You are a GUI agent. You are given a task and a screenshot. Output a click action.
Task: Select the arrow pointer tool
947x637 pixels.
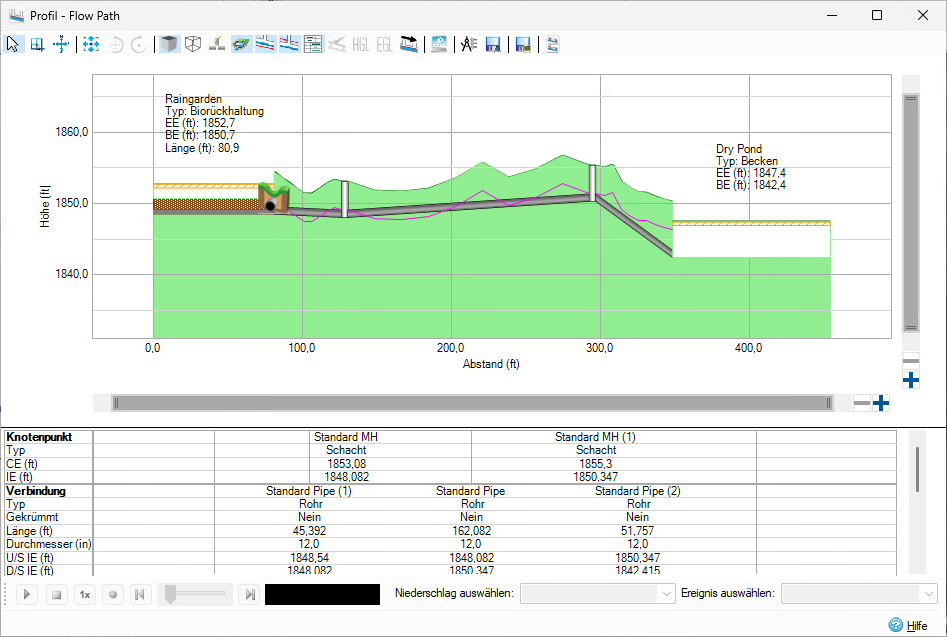pos(13,44)
